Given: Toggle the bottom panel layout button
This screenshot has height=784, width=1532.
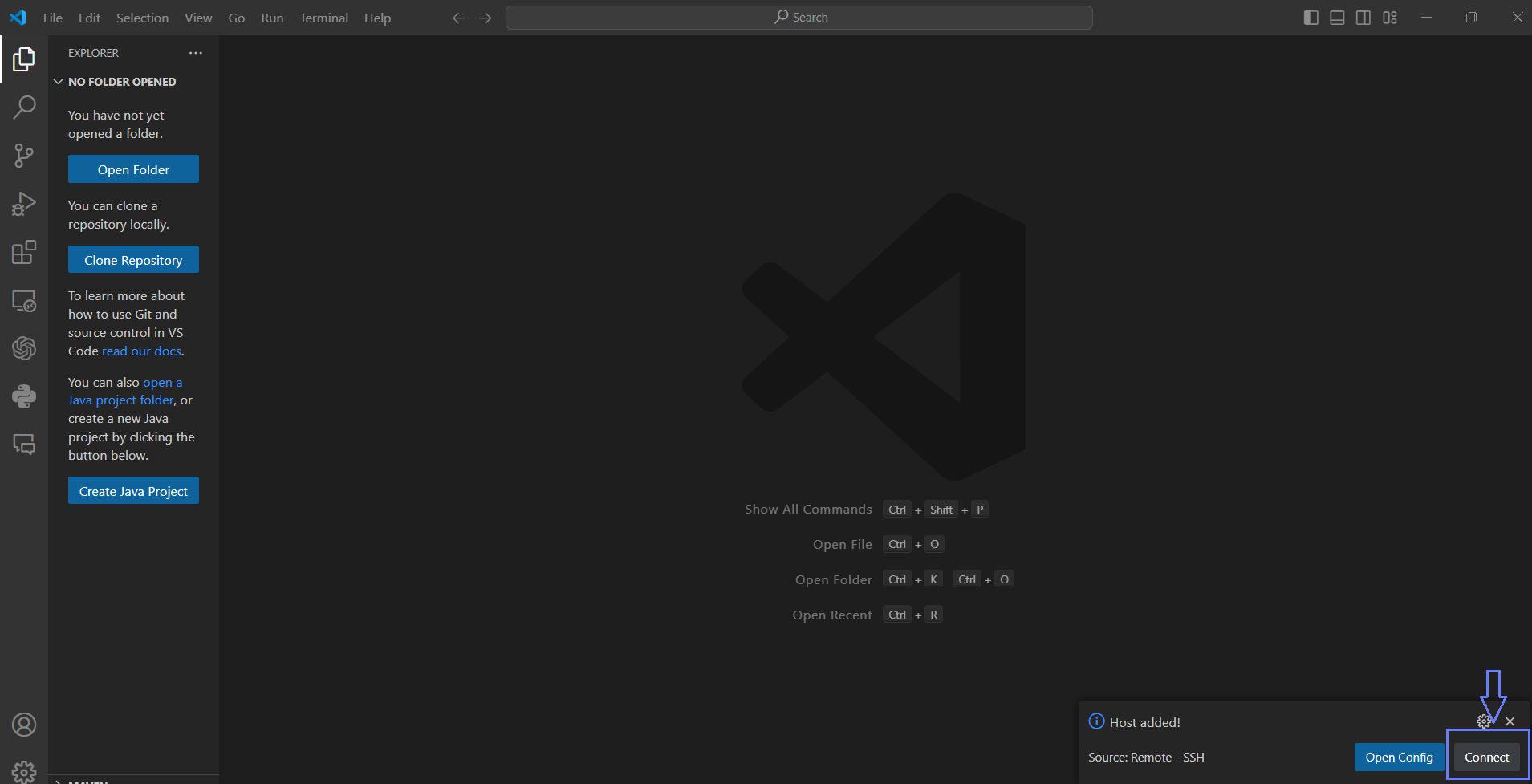Looking at the screenshot, I should click(1337, 18).
